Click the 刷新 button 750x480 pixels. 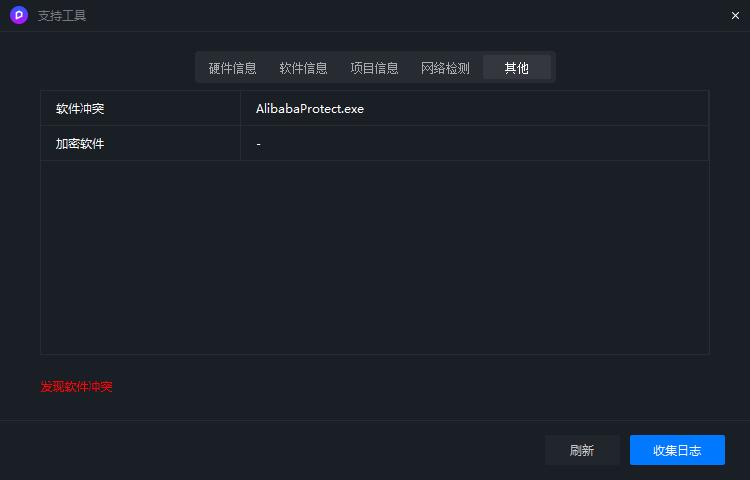tap(582, 450)
